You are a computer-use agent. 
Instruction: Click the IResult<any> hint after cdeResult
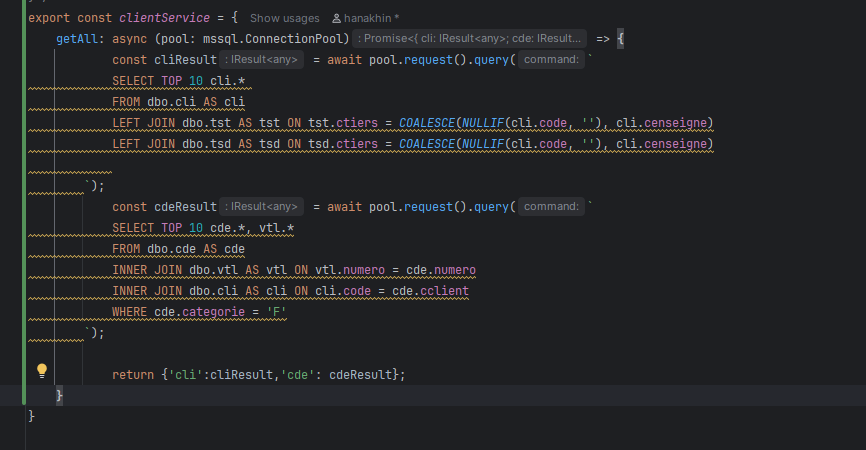(x=260, y=207)
